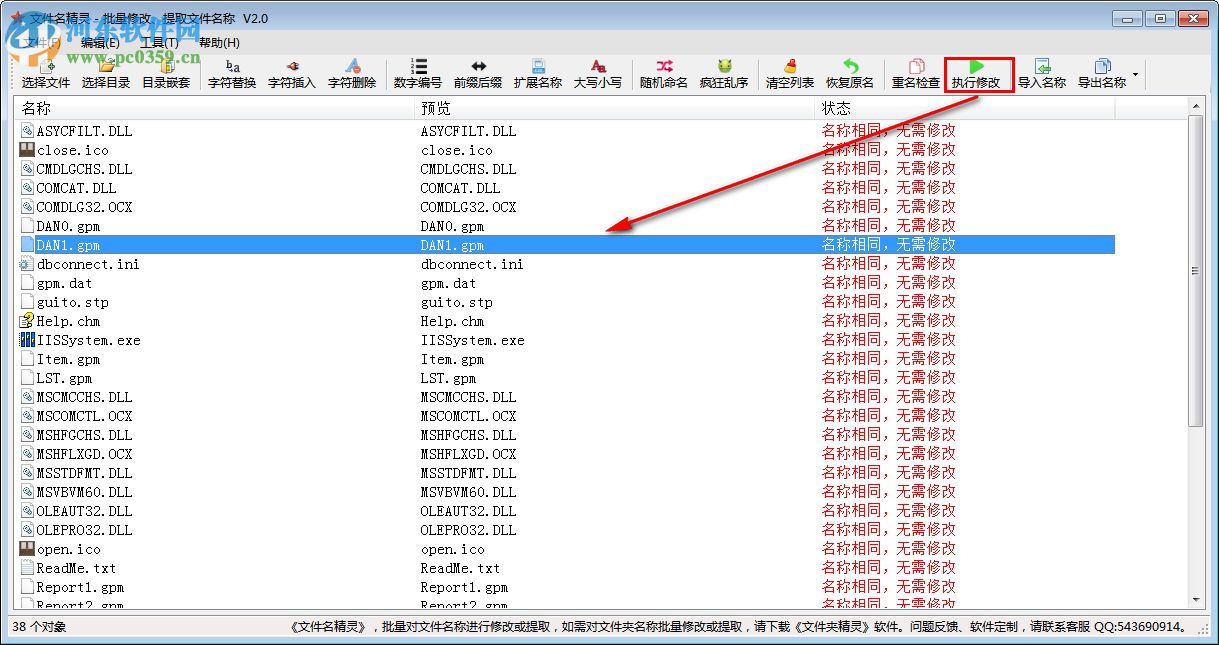Click highlighted DAN1.gpm file name
1219x645 pixels.
68,245
